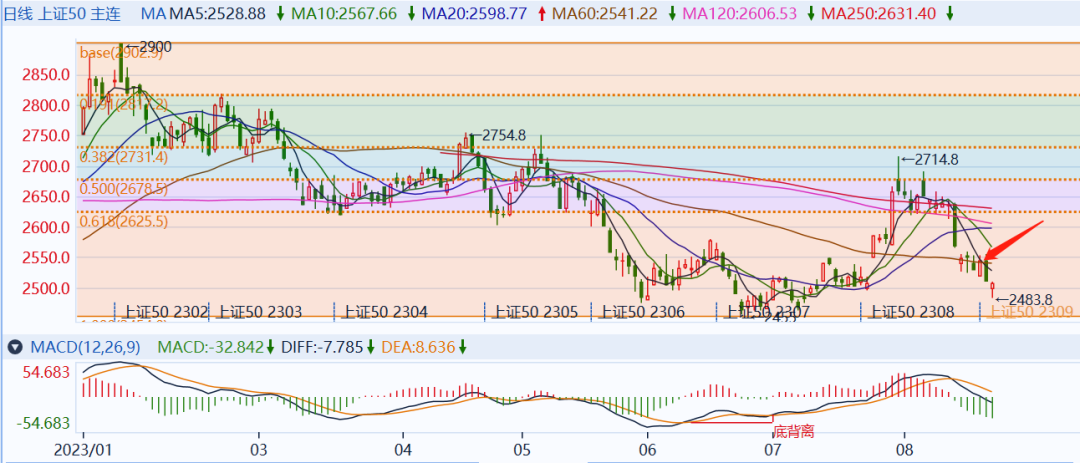Click the 08 month axis label
1080x463 pixels.
coord(904,448)
